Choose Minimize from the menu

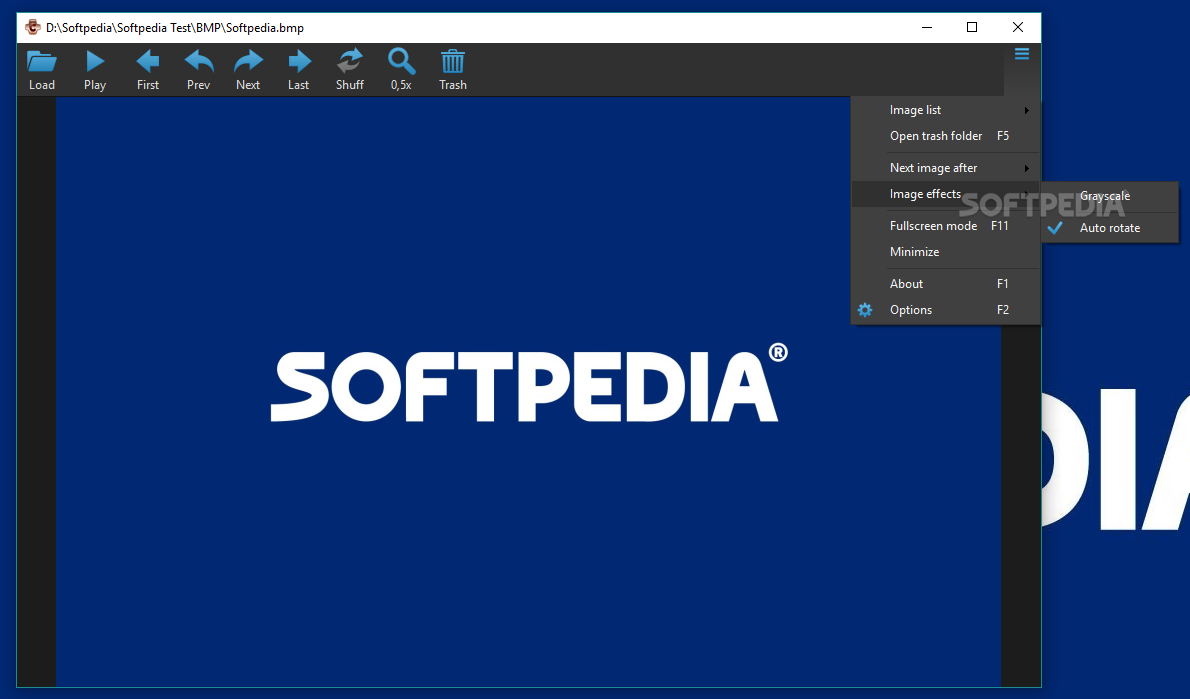pos(946,252)
